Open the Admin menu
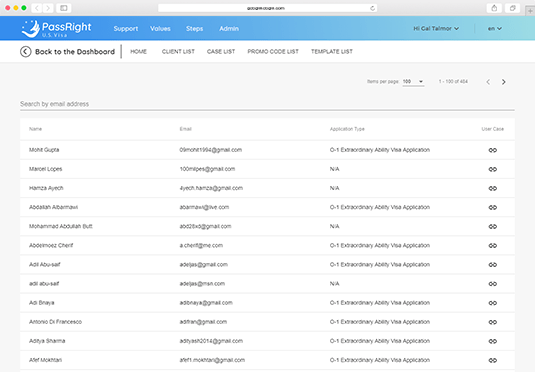535x372 pixels. pyautogui.click(x=229, y=29)
